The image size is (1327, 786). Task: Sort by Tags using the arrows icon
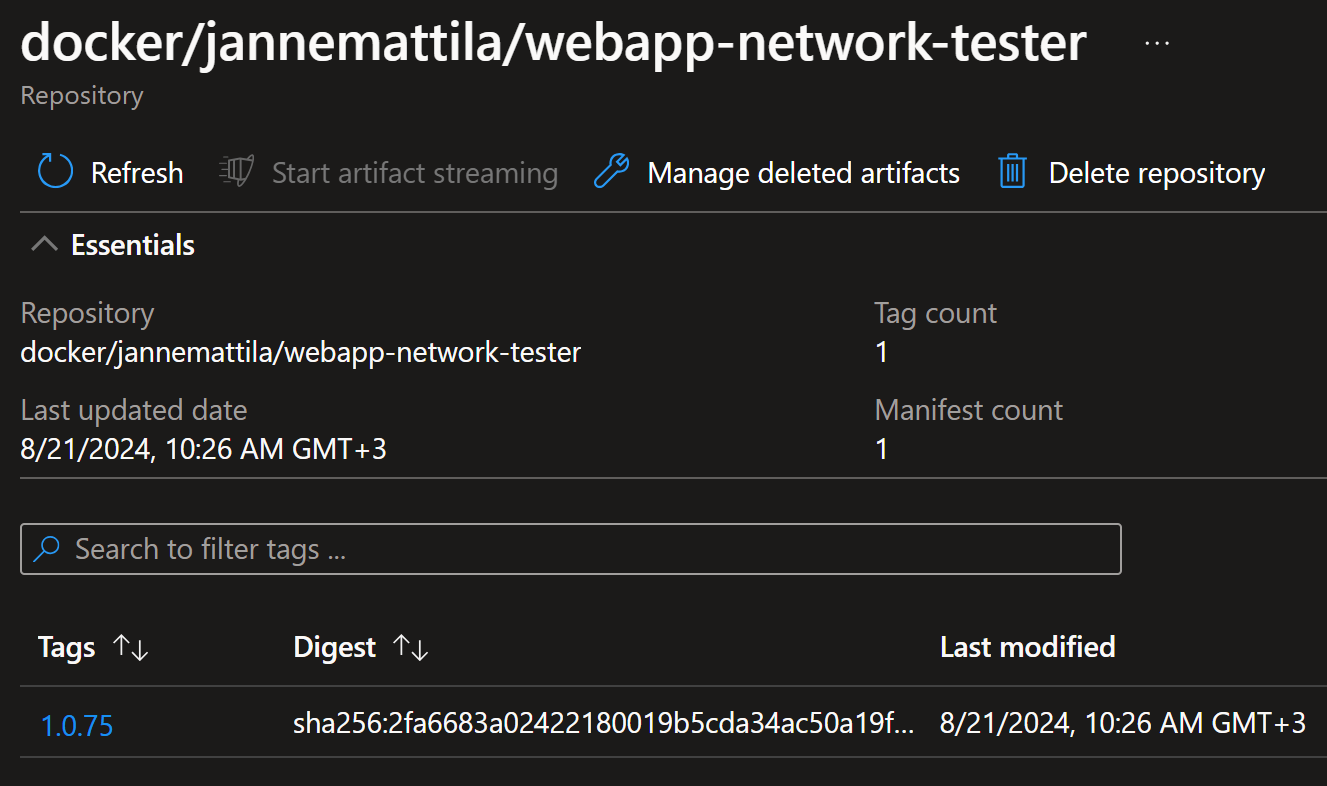(131, 648)
